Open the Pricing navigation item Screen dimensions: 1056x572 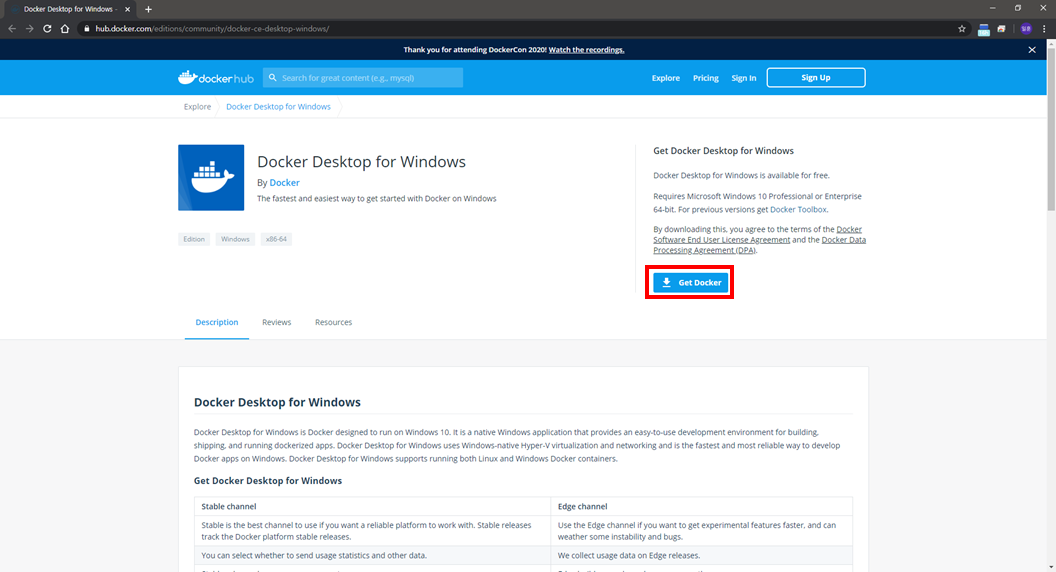point(706,78)
